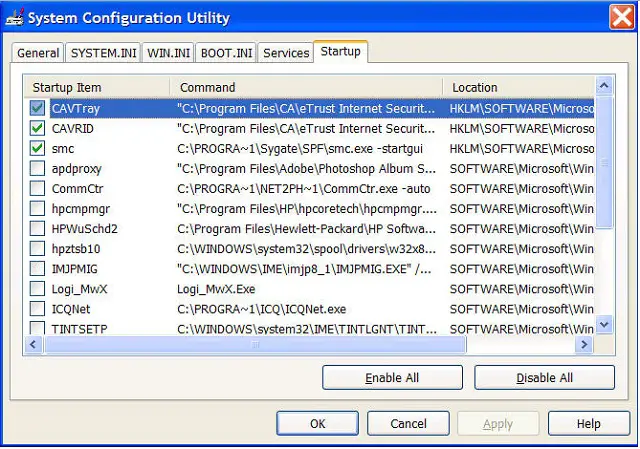Sort by the Location column header
Screen dimensions: 640x449
519,87
